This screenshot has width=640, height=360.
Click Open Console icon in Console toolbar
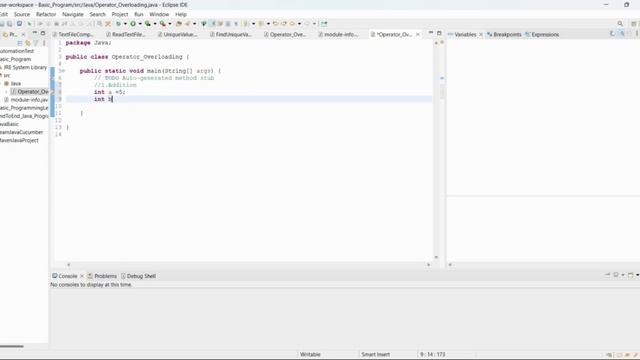click(631, 275)
